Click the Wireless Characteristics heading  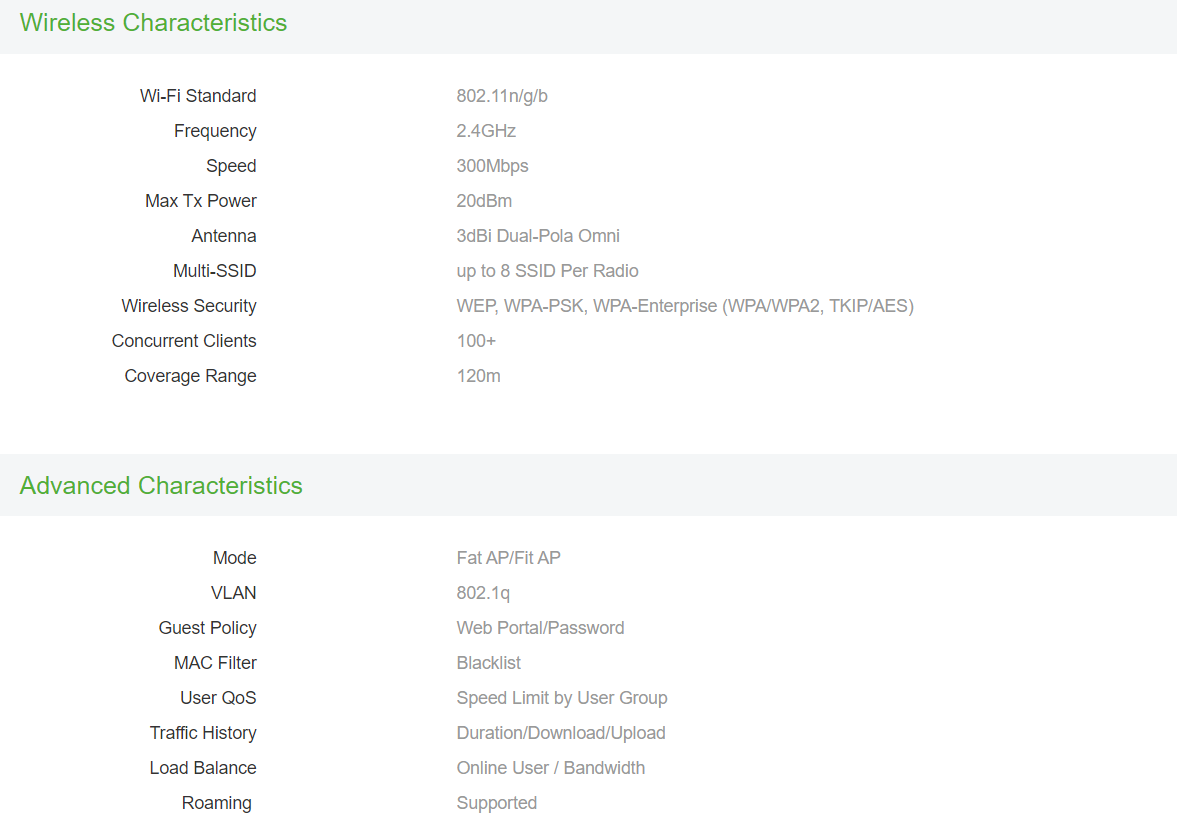click(x=153, y=23)
